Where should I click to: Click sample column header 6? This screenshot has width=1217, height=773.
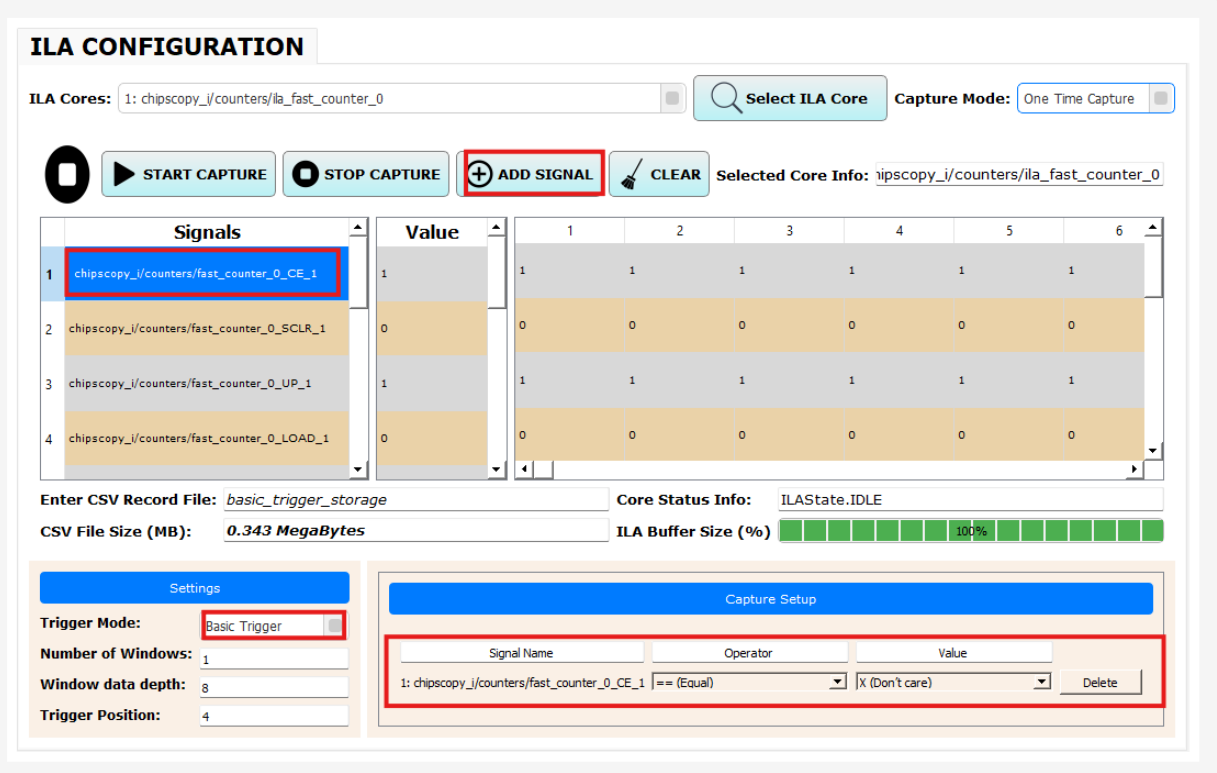1104,231
